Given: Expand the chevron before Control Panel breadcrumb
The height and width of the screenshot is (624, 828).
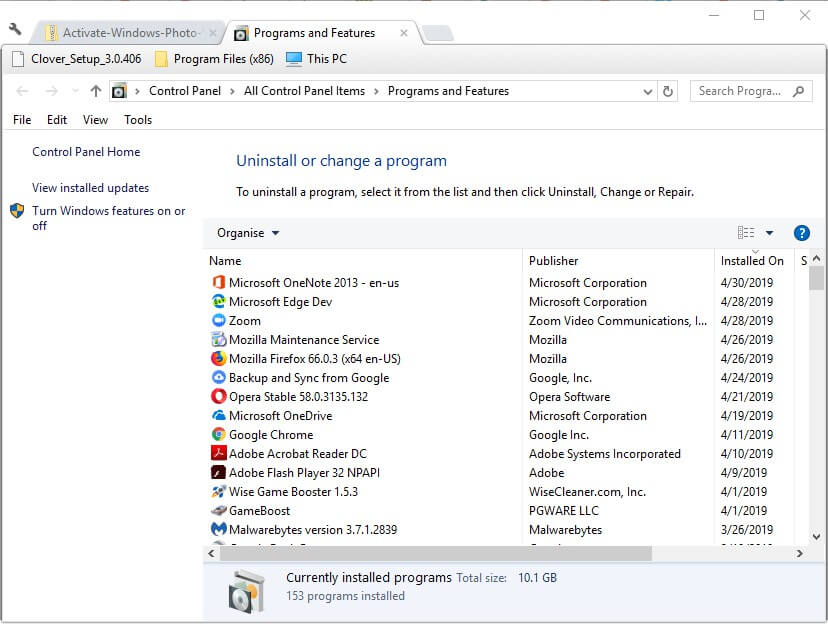Looking at the screenshot, I should click(137, 91).
